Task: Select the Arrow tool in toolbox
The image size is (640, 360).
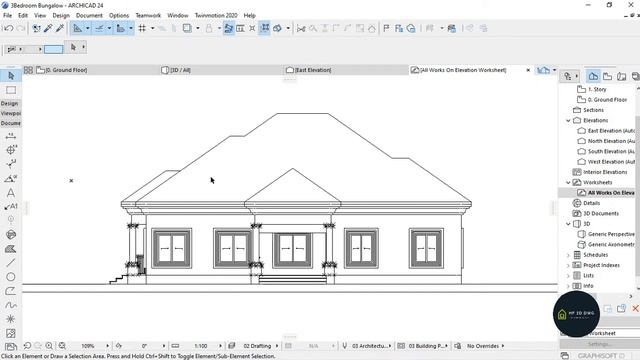Action: [x=11, y=76]
